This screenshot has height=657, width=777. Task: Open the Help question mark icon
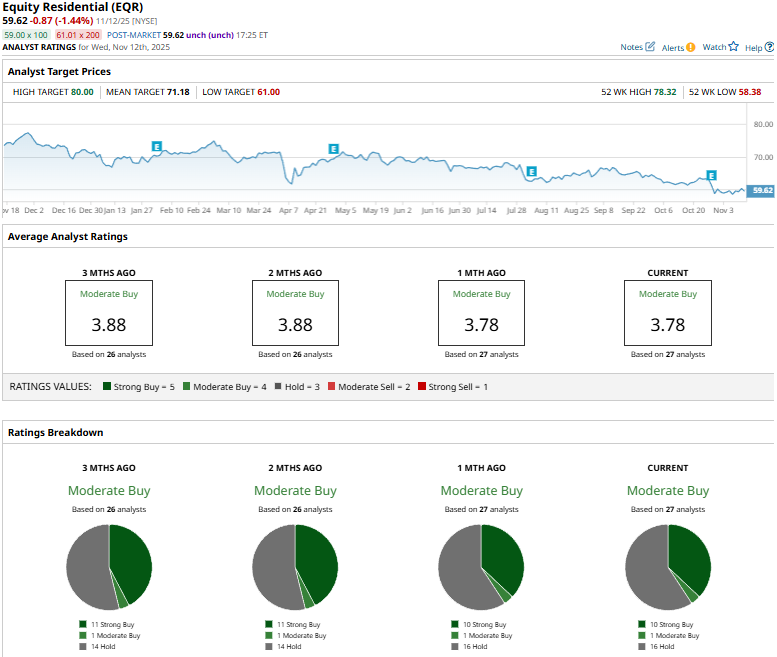pos(768,47)
